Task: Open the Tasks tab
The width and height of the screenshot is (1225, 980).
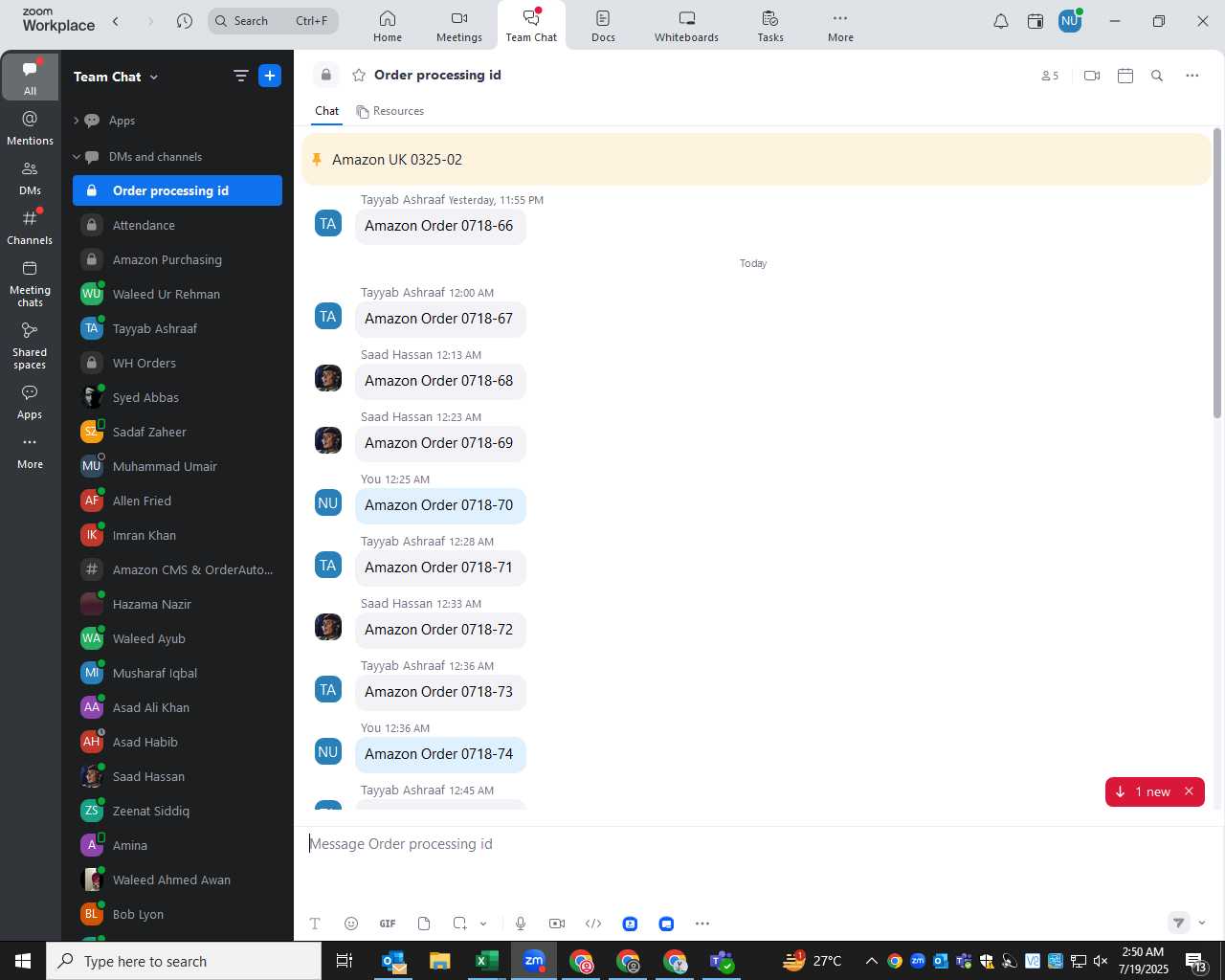Action: (770, 26)
